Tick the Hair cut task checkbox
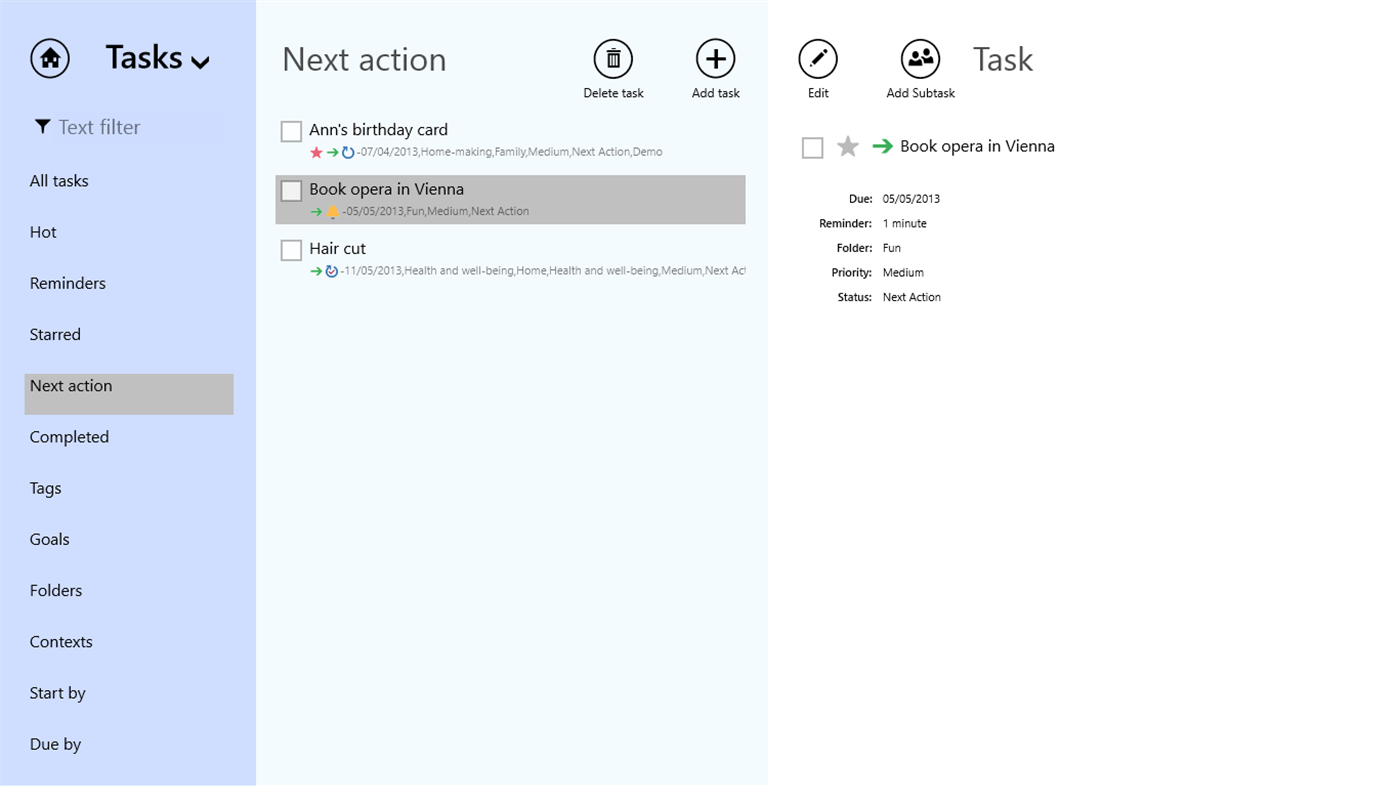The image size is (1399, 786). point(291,250)
